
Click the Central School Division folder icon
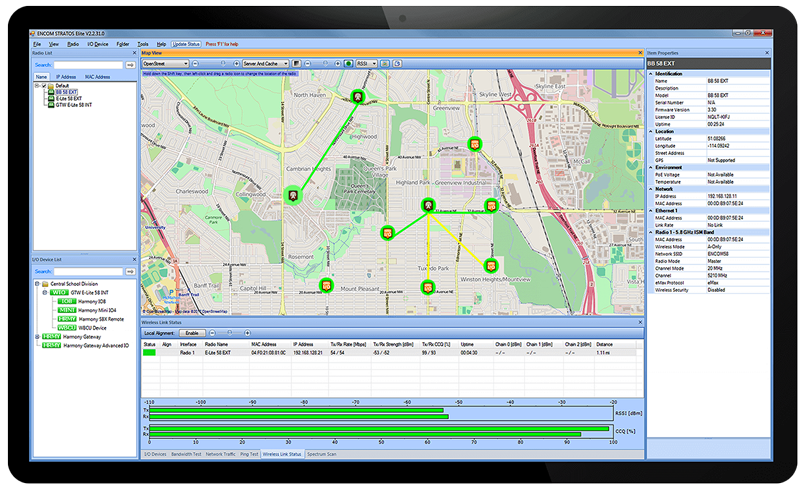click(x=45, y=284)
